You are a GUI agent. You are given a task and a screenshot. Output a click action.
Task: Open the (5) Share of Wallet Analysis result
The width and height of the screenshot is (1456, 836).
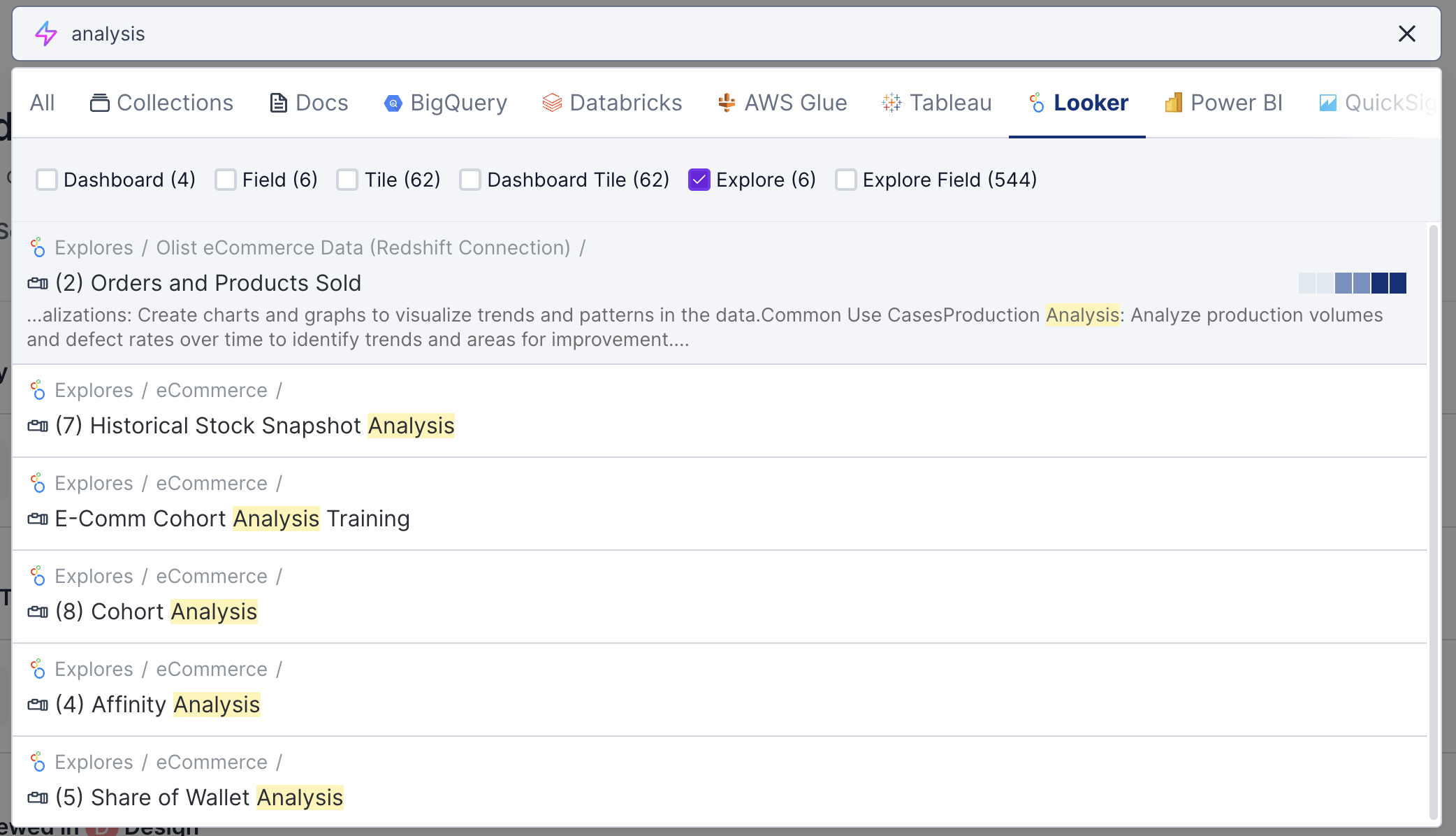(199, 798)
